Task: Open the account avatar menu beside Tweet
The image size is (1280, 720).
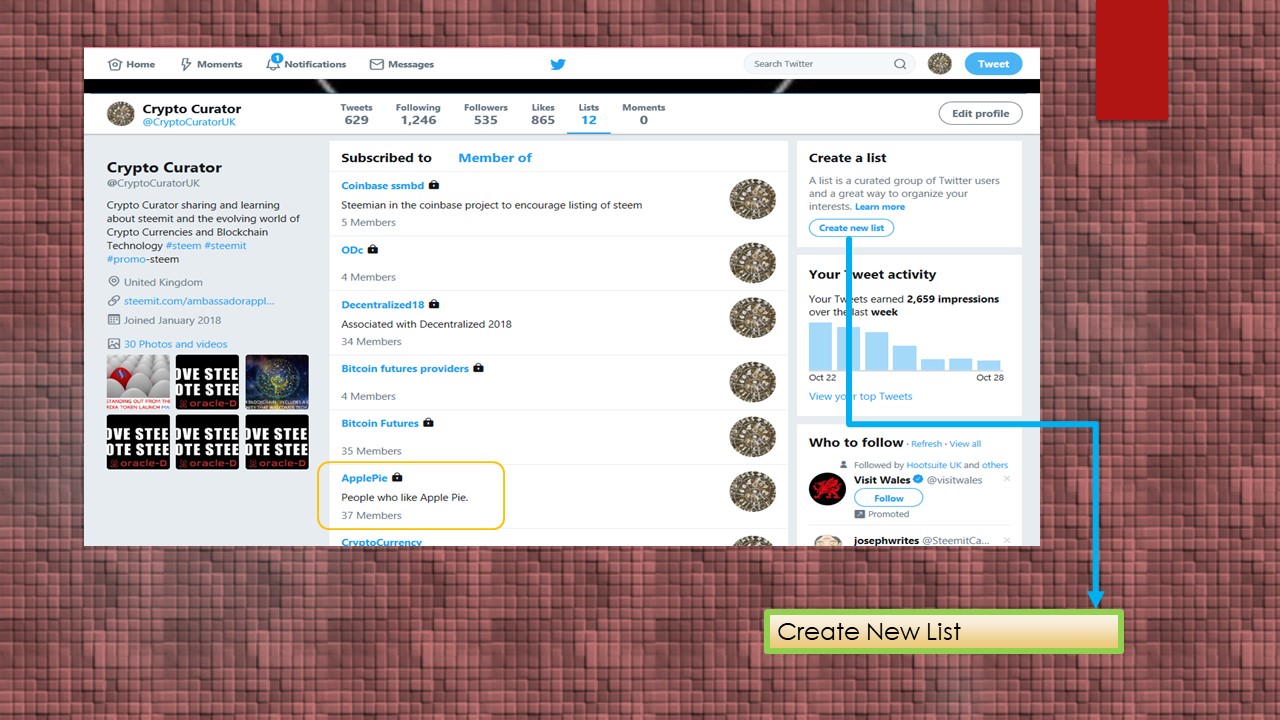Action: 940,64
